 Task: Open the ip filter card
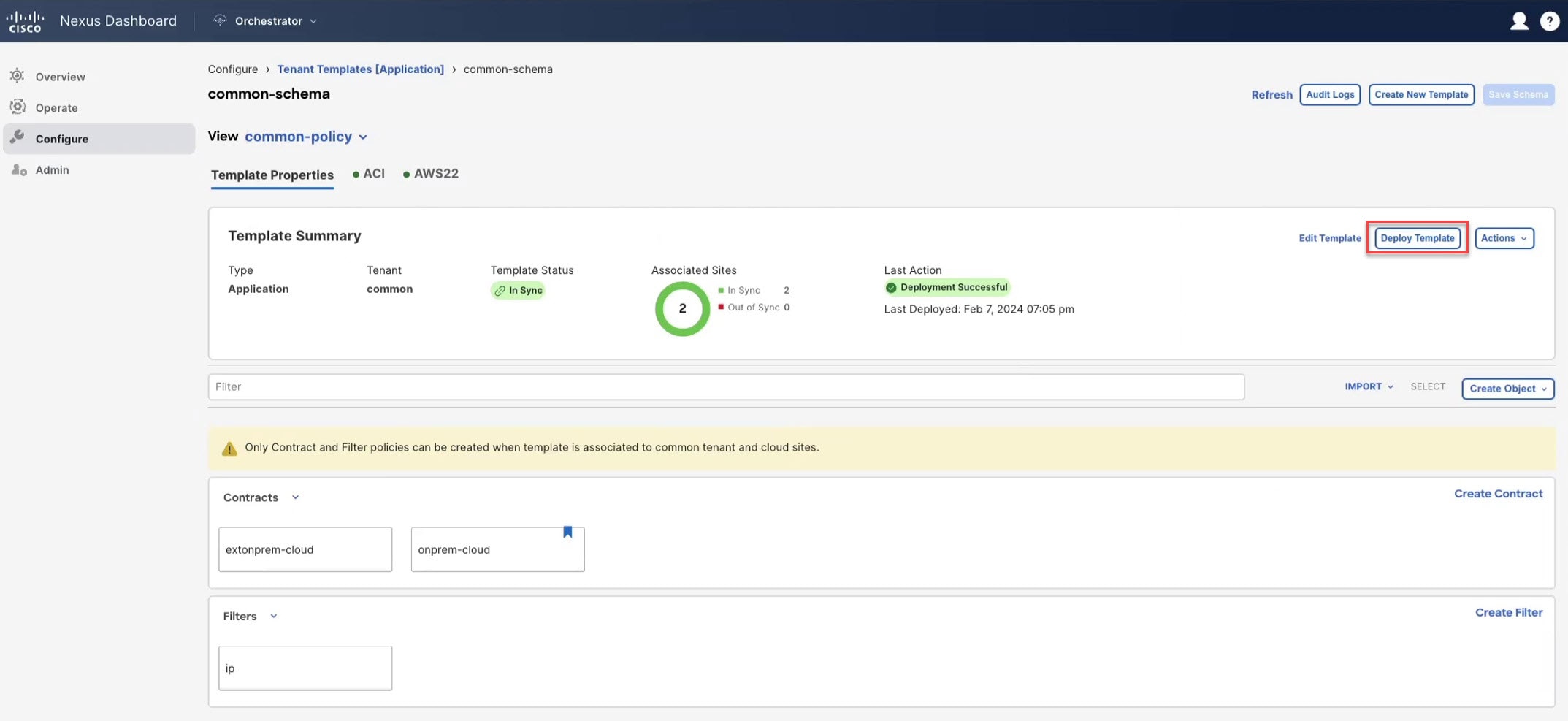pyautogui.click(x=305, y=668)
